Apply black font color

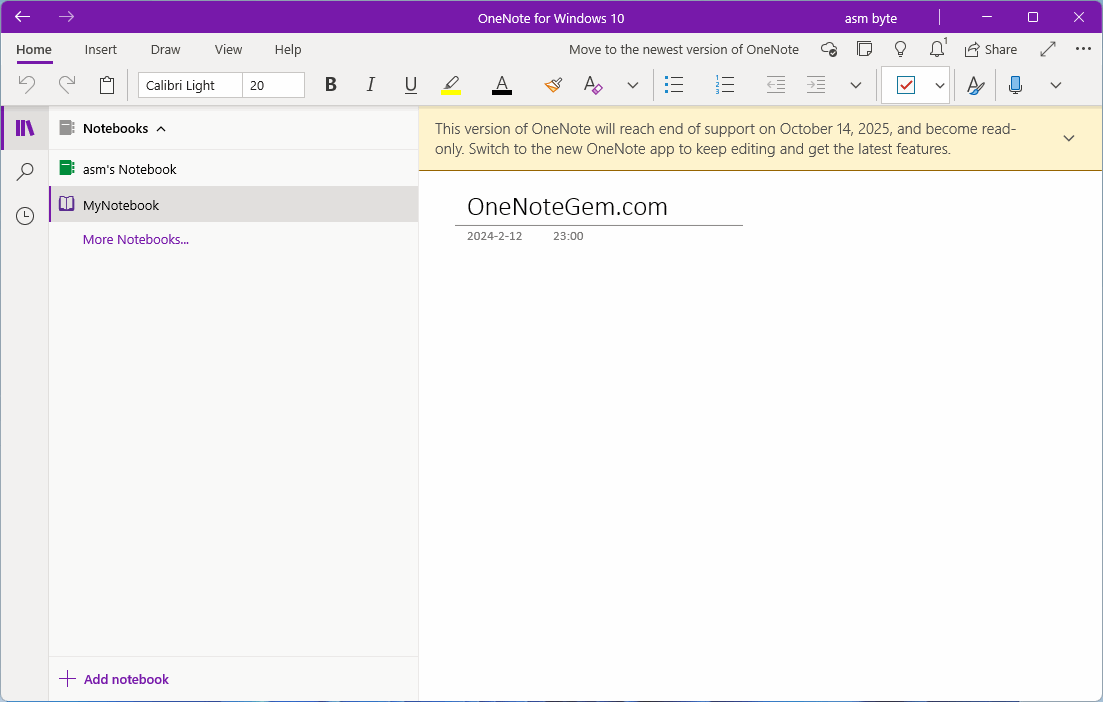click(502, 85)
